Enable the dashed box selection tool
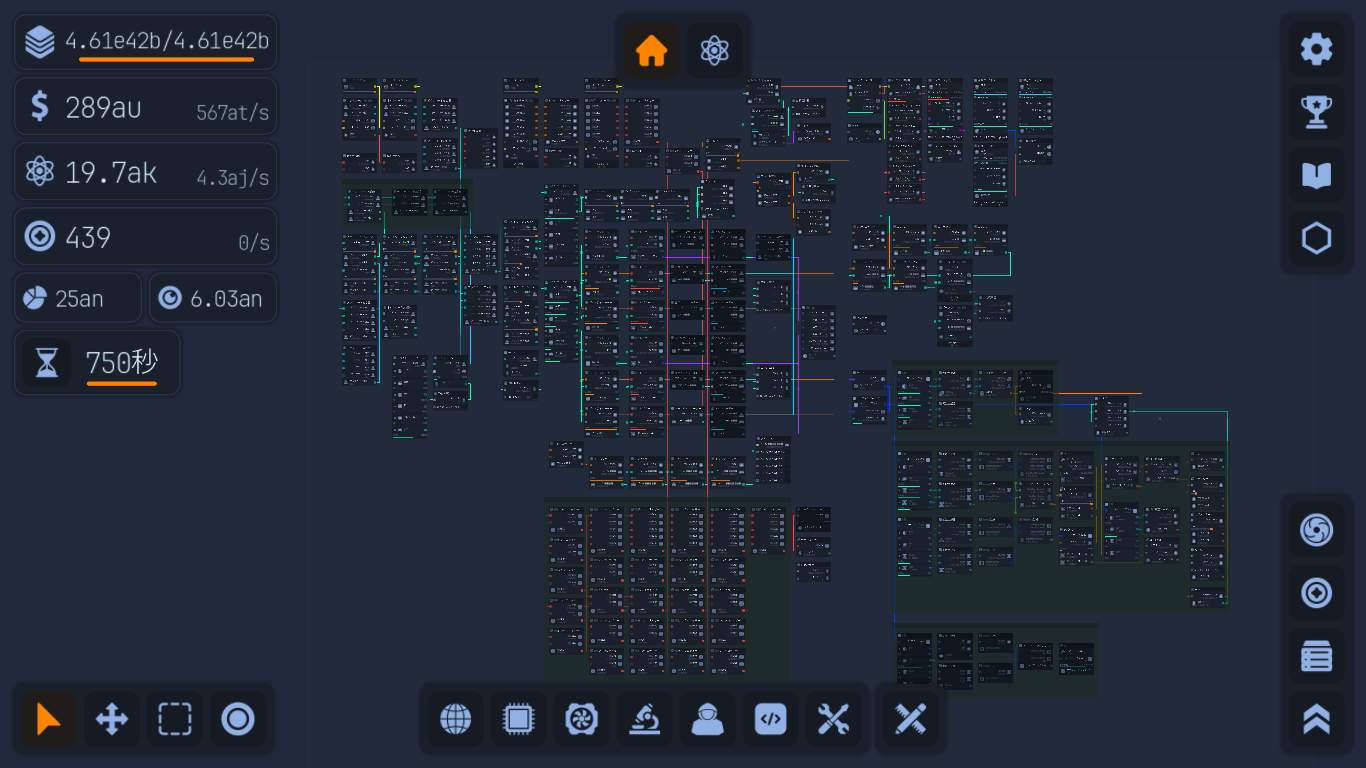The width and height of the screenshot is (1366, 768). click(174, 719)
